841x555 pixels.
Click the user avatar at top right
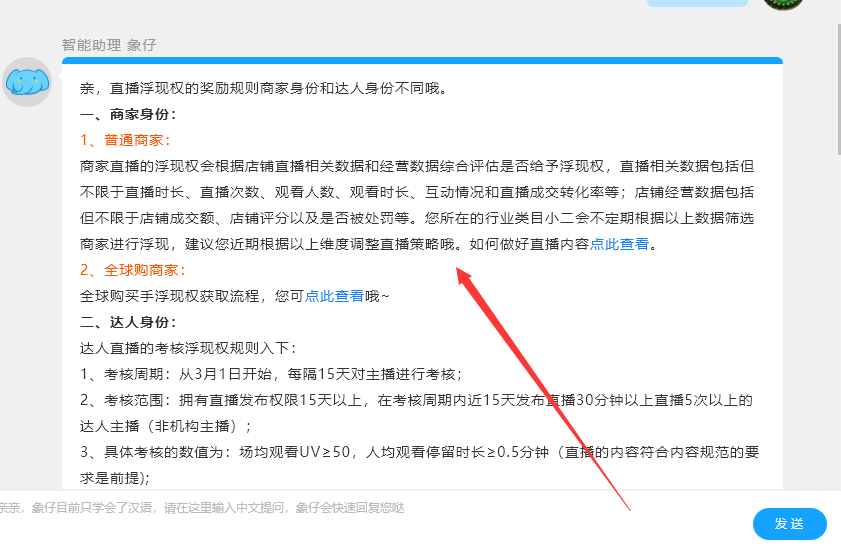point(783,4)
